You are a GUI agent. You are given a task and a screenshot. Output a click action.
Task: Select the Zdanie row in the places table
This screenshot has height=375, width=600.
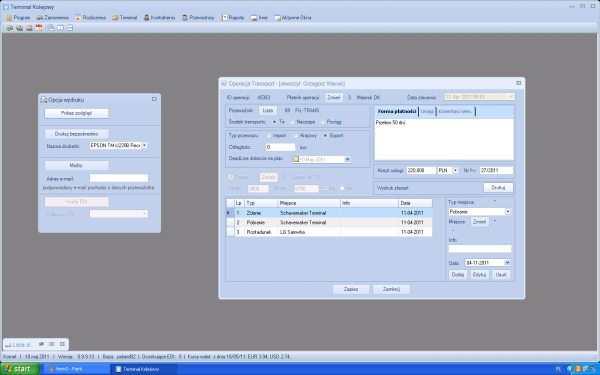click(x=329, y=213)
